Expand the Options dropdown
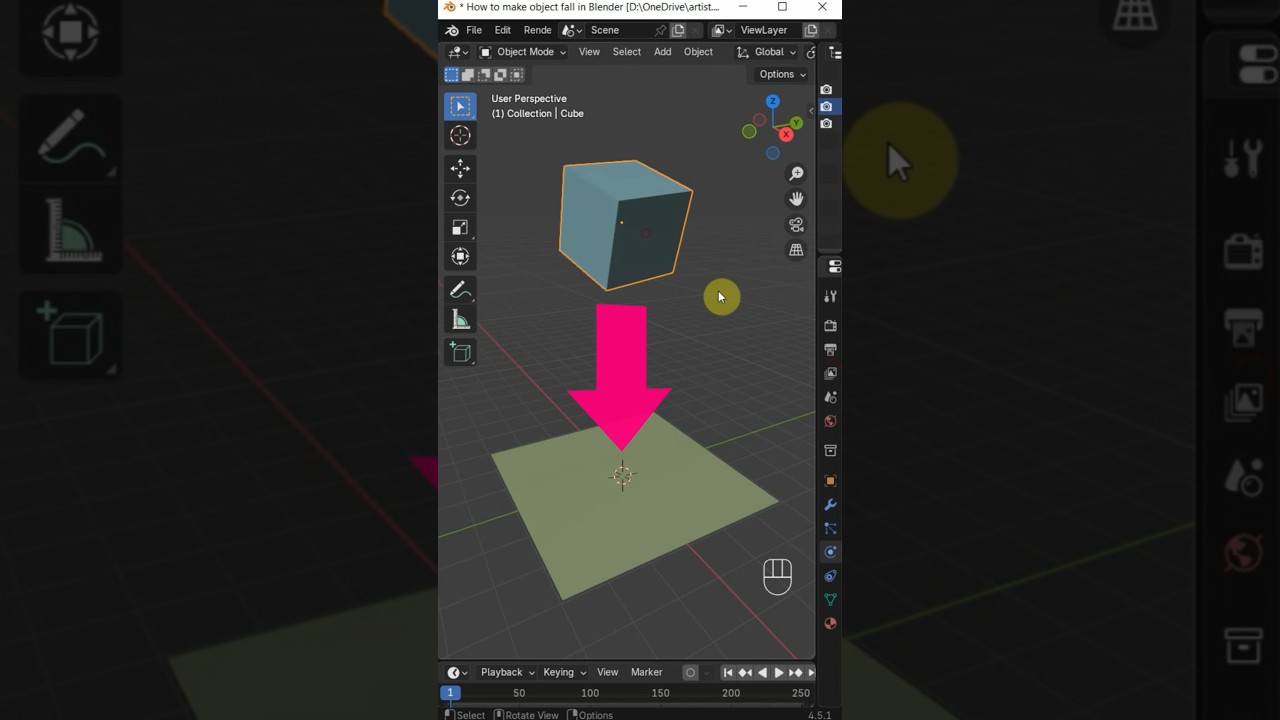Screen dimensions: 1280x720 click(x=782, y=75)
